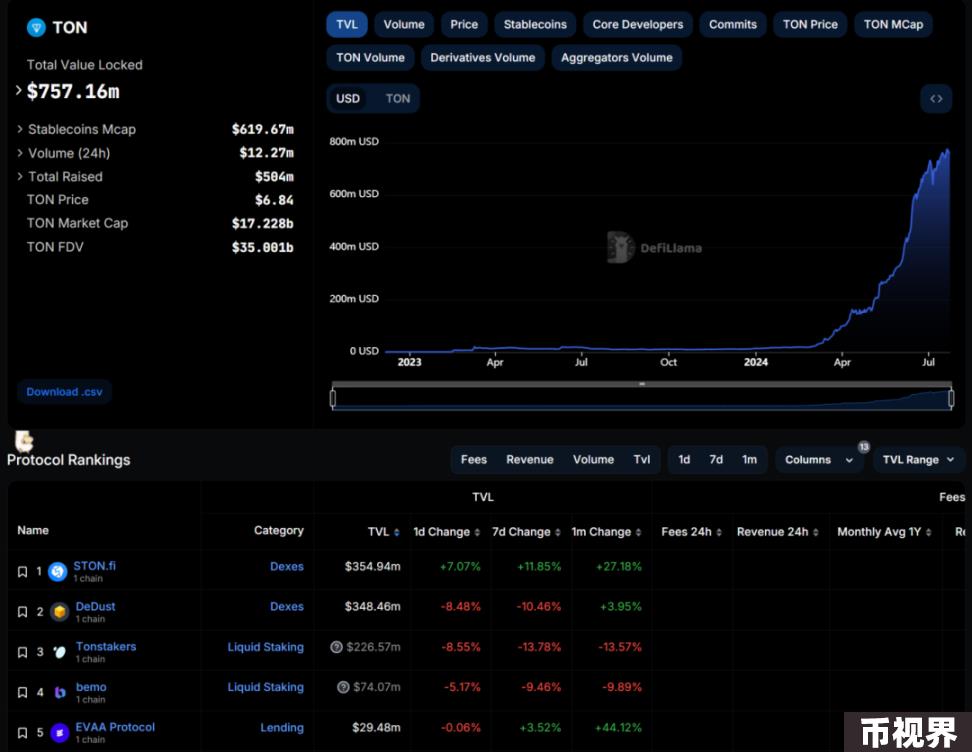
Task: Toggle the Aggregators Volume chart metric
Action: [x=617, y=58]
